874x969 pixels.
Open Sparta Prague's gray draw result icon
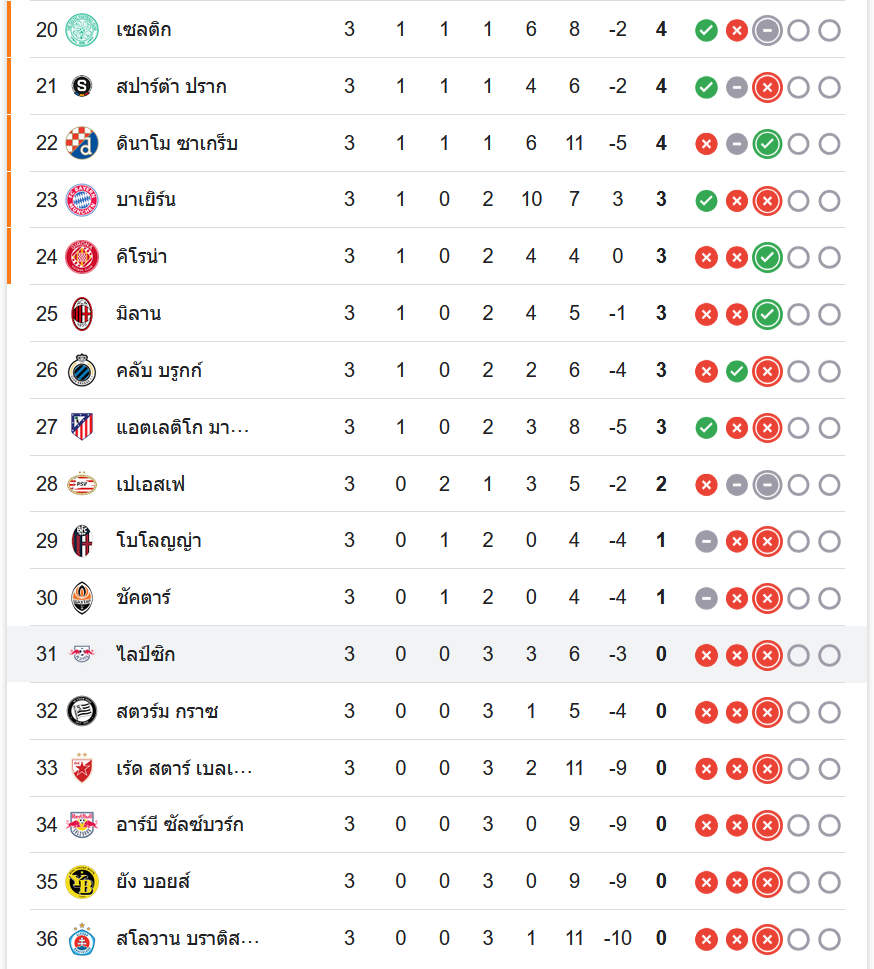(x=737, y=87)
